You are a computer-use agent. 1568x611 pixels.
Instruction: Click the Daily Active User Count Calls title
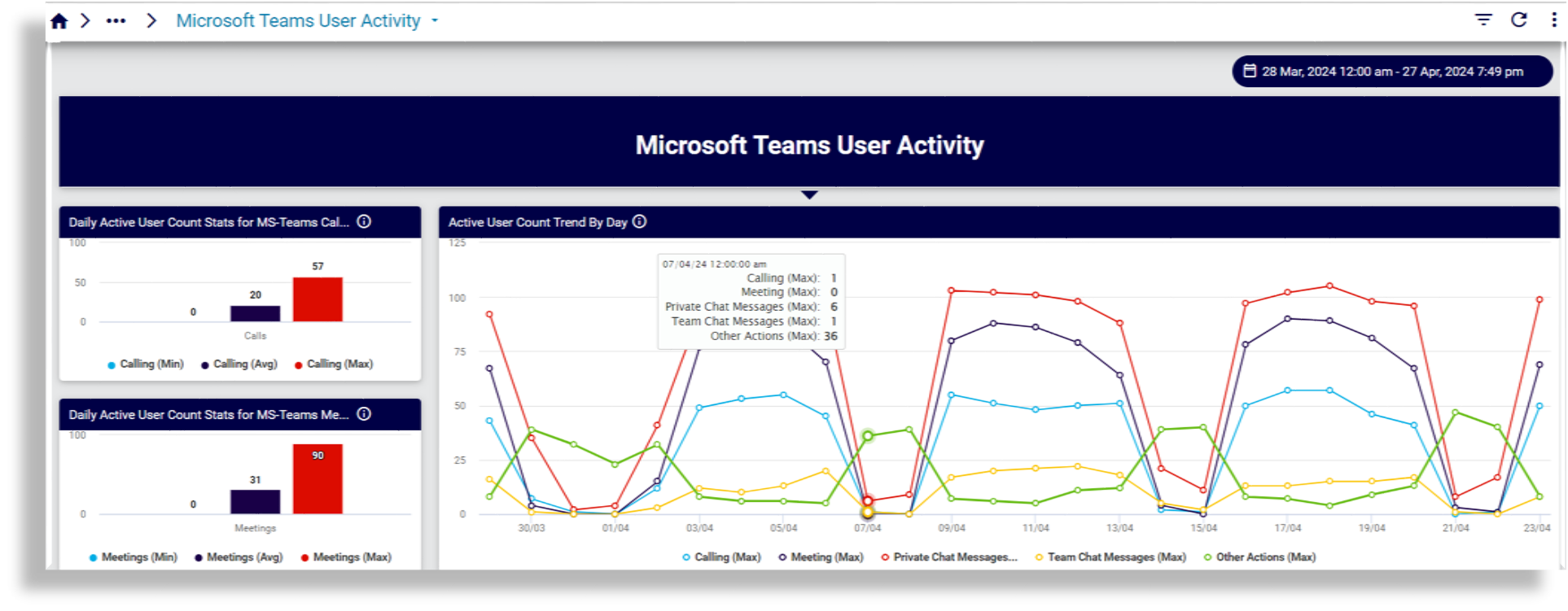coord(209,222)
